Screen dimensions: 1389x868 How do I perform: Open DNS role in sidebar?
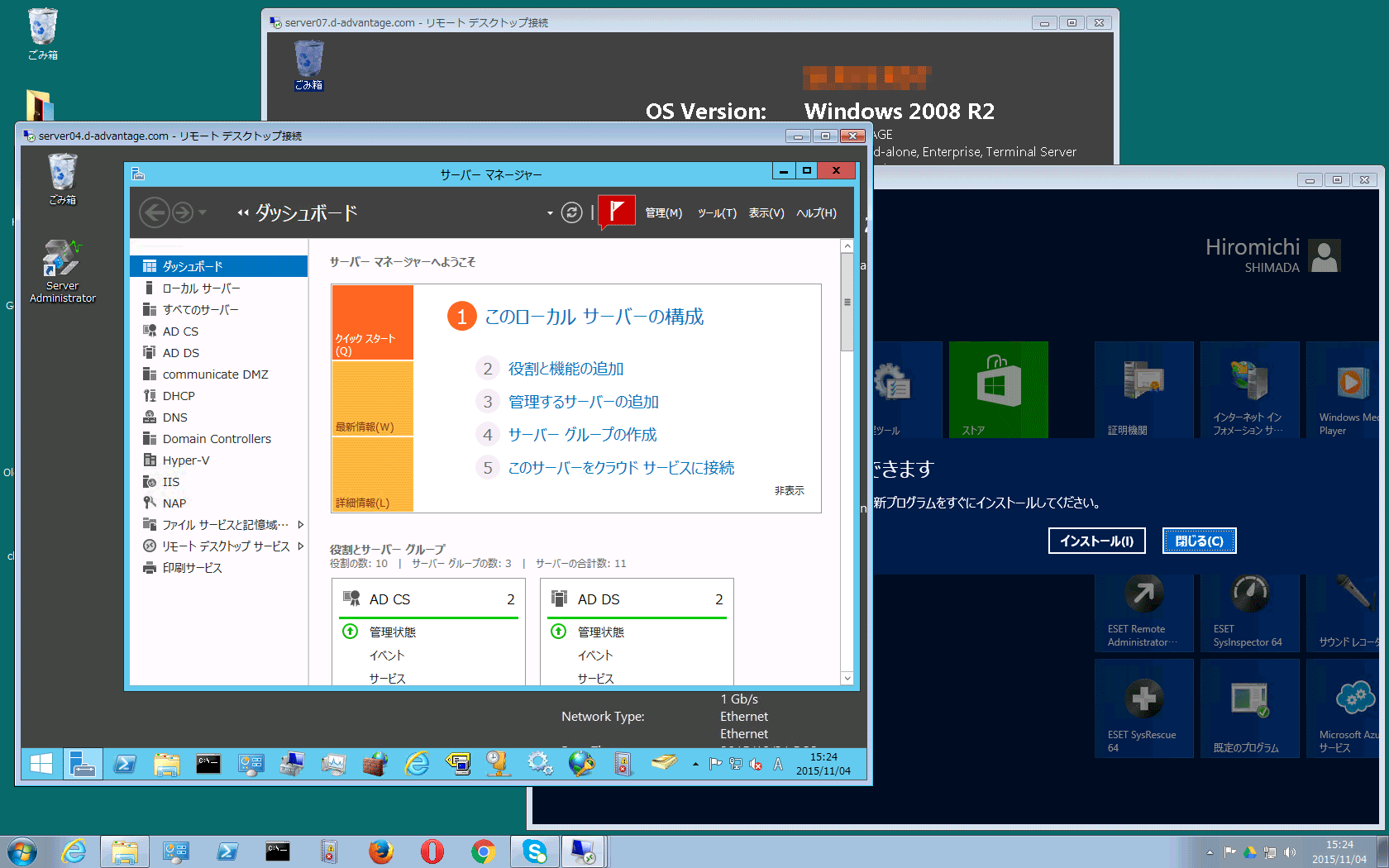218,417
